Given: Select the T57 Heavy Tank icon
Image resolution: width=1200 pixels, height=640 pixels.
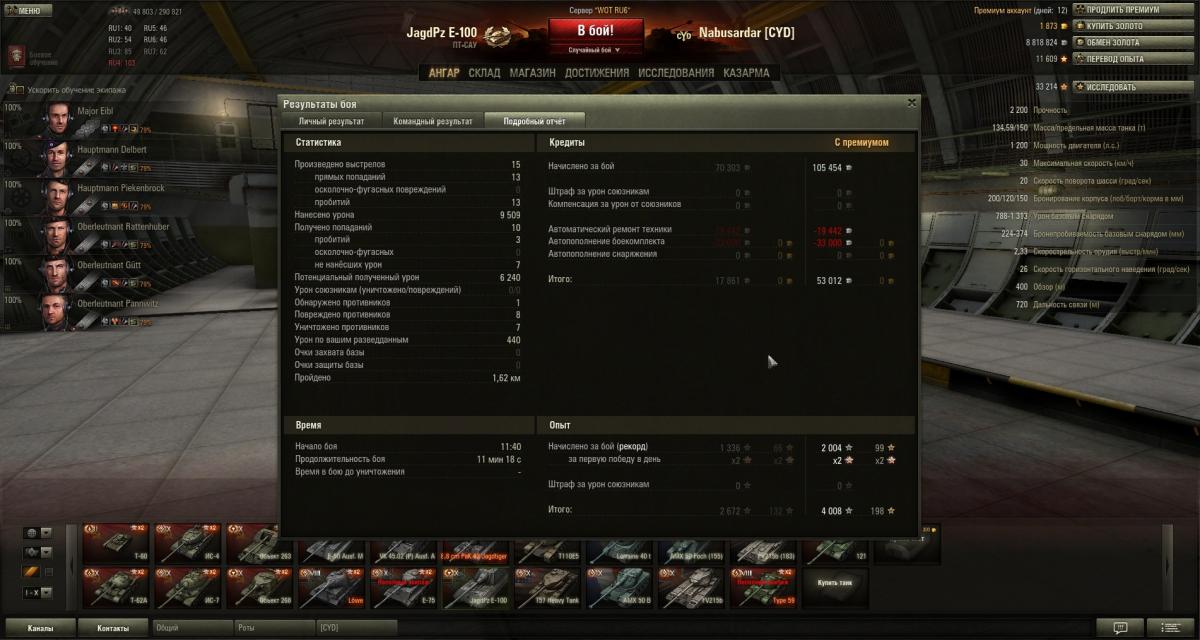Looking at the screenshot, I should [548, 589].
